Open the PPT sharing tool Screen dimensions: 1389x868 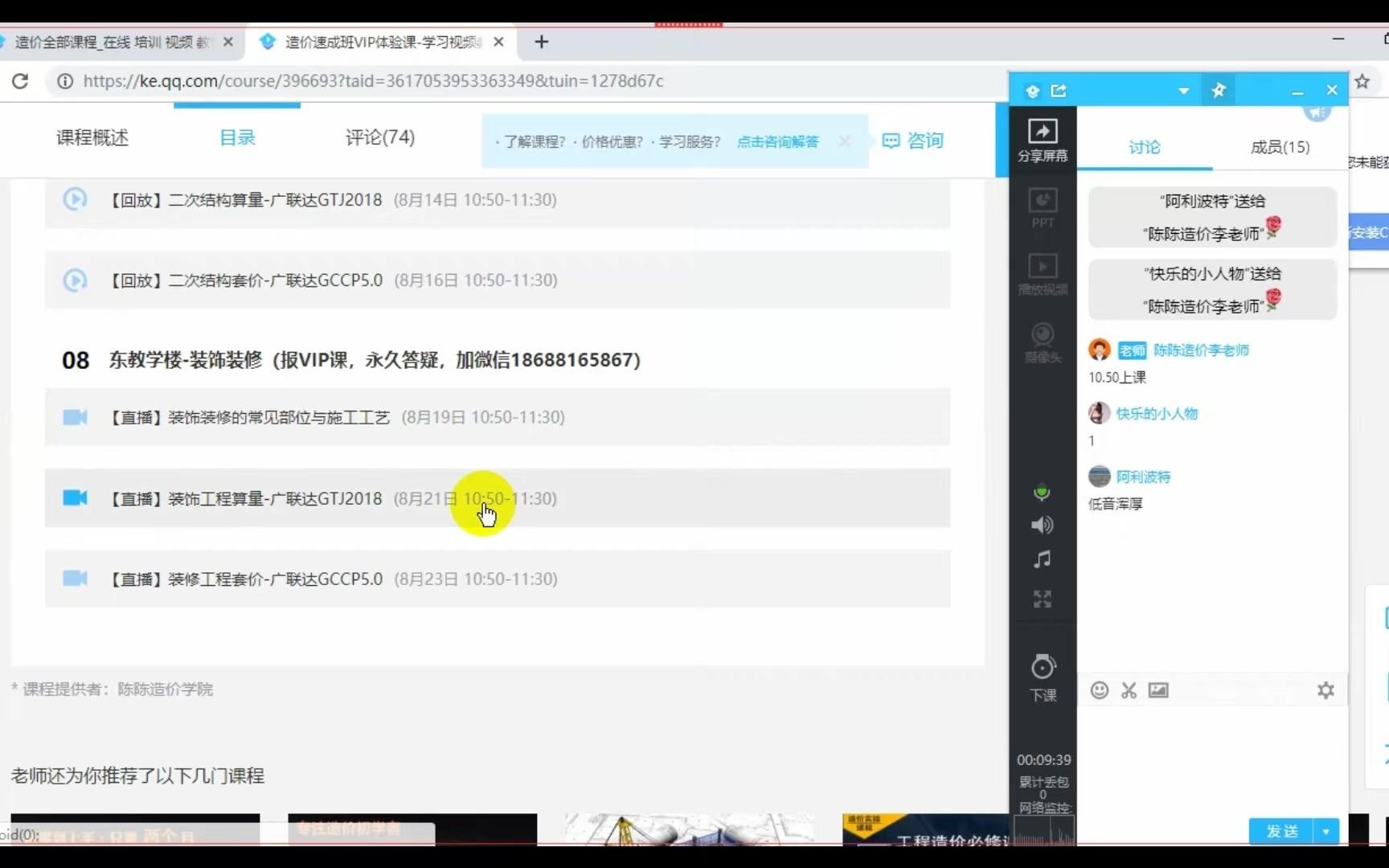pyautogui.click(x=1043, y=207)
